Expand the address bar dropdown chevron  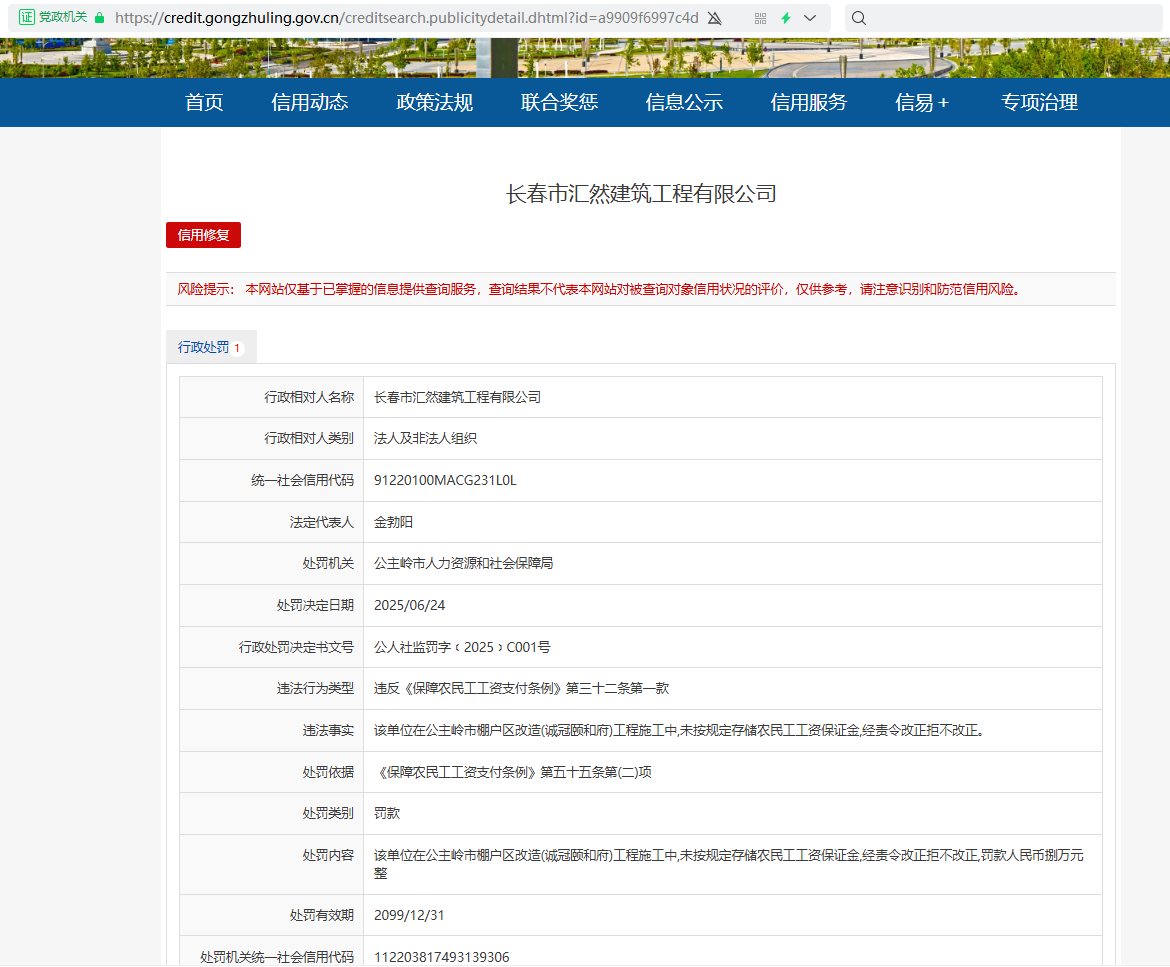tap(810, 18)
